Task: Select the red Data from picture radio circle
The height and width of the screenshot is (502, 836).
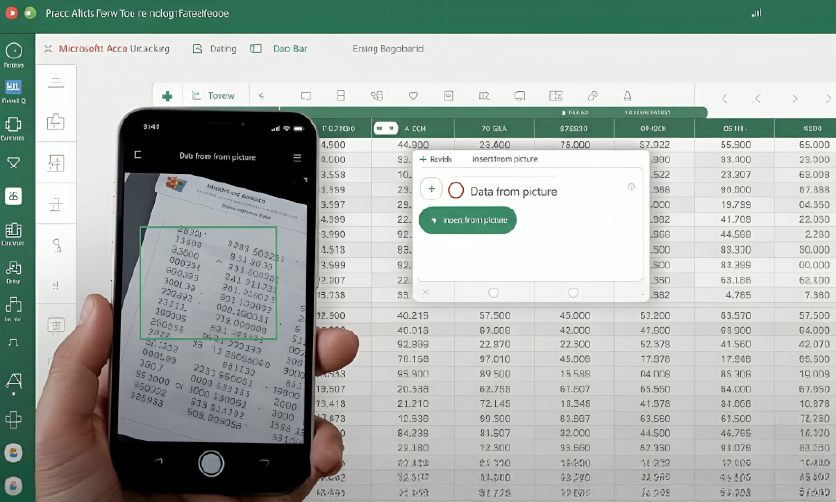Action: [456, 190]
